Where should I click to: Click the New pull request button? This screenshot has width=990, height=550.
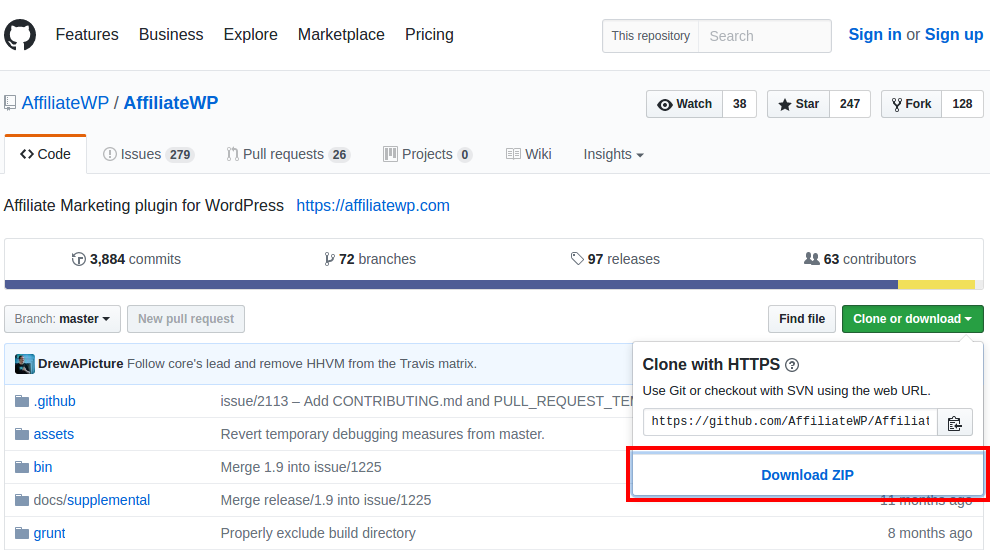coord(186,319)
